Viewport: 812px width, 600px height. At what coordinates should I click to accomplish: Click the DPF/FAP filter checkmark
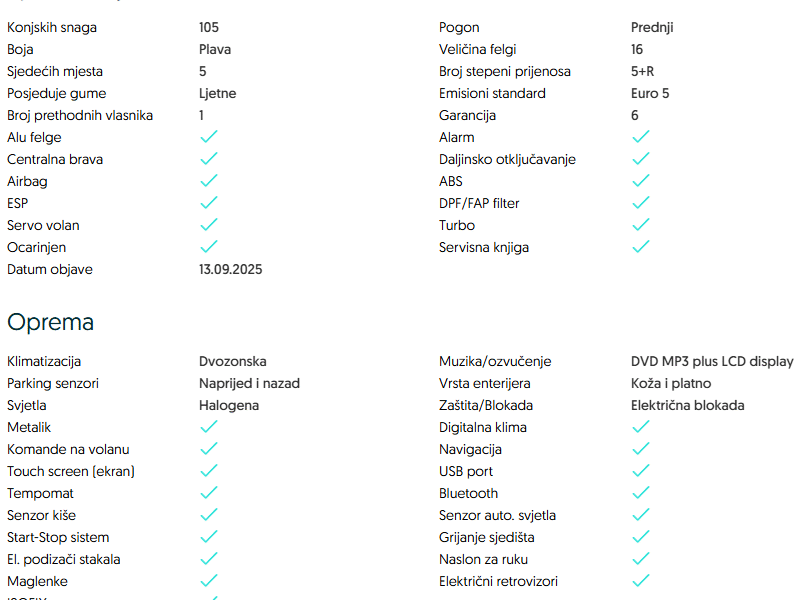641,203
